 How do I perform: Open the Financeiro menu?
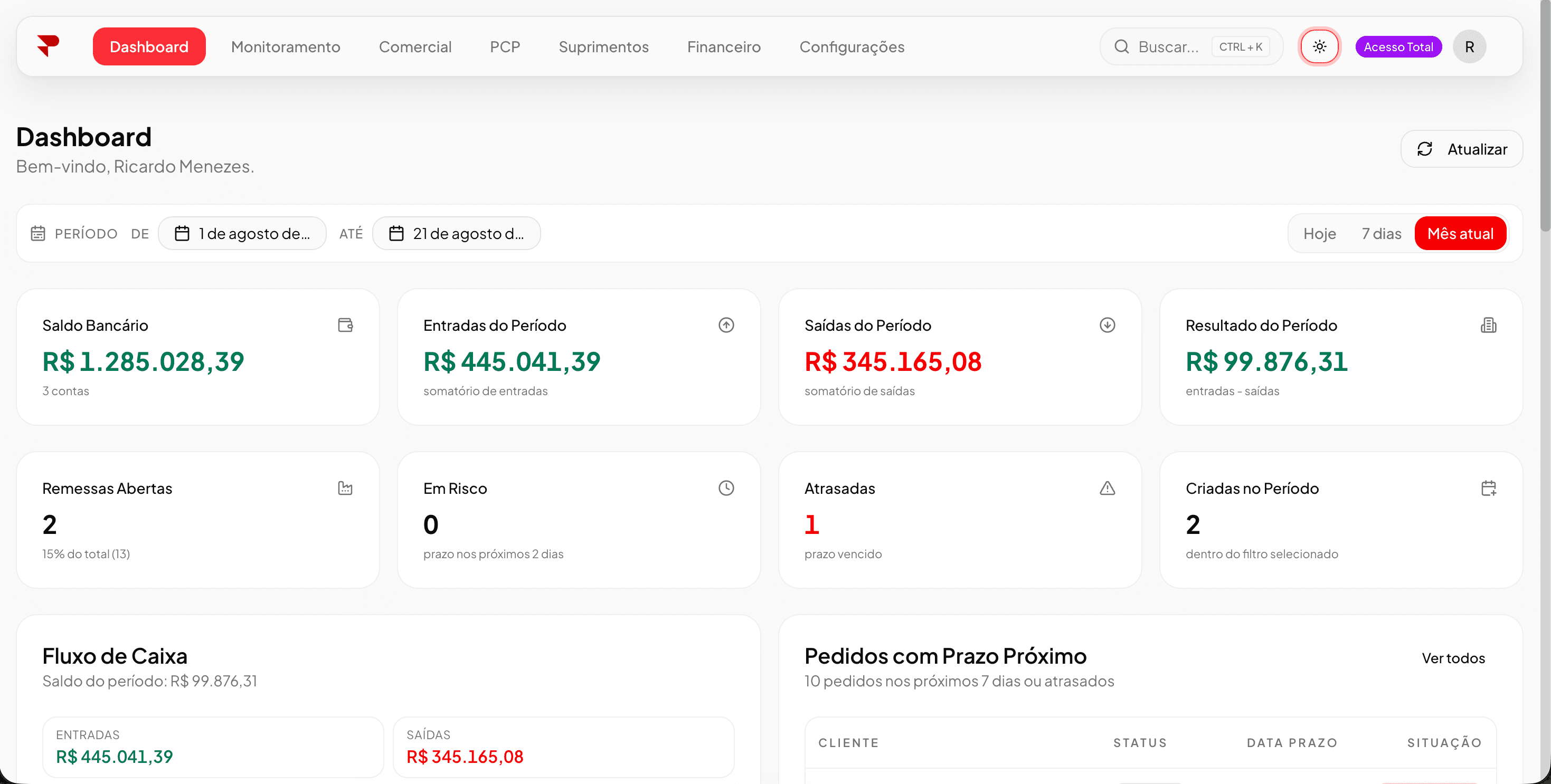[x=724, y=46]
